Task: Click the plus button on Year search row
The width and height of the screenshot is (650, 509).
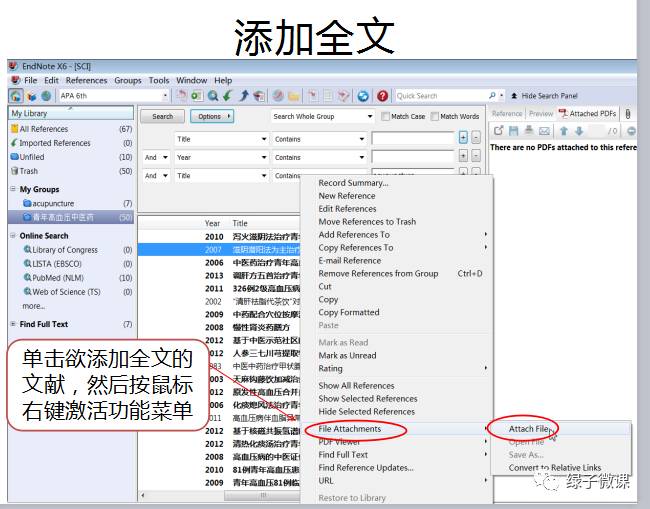Action: [463, 156]
